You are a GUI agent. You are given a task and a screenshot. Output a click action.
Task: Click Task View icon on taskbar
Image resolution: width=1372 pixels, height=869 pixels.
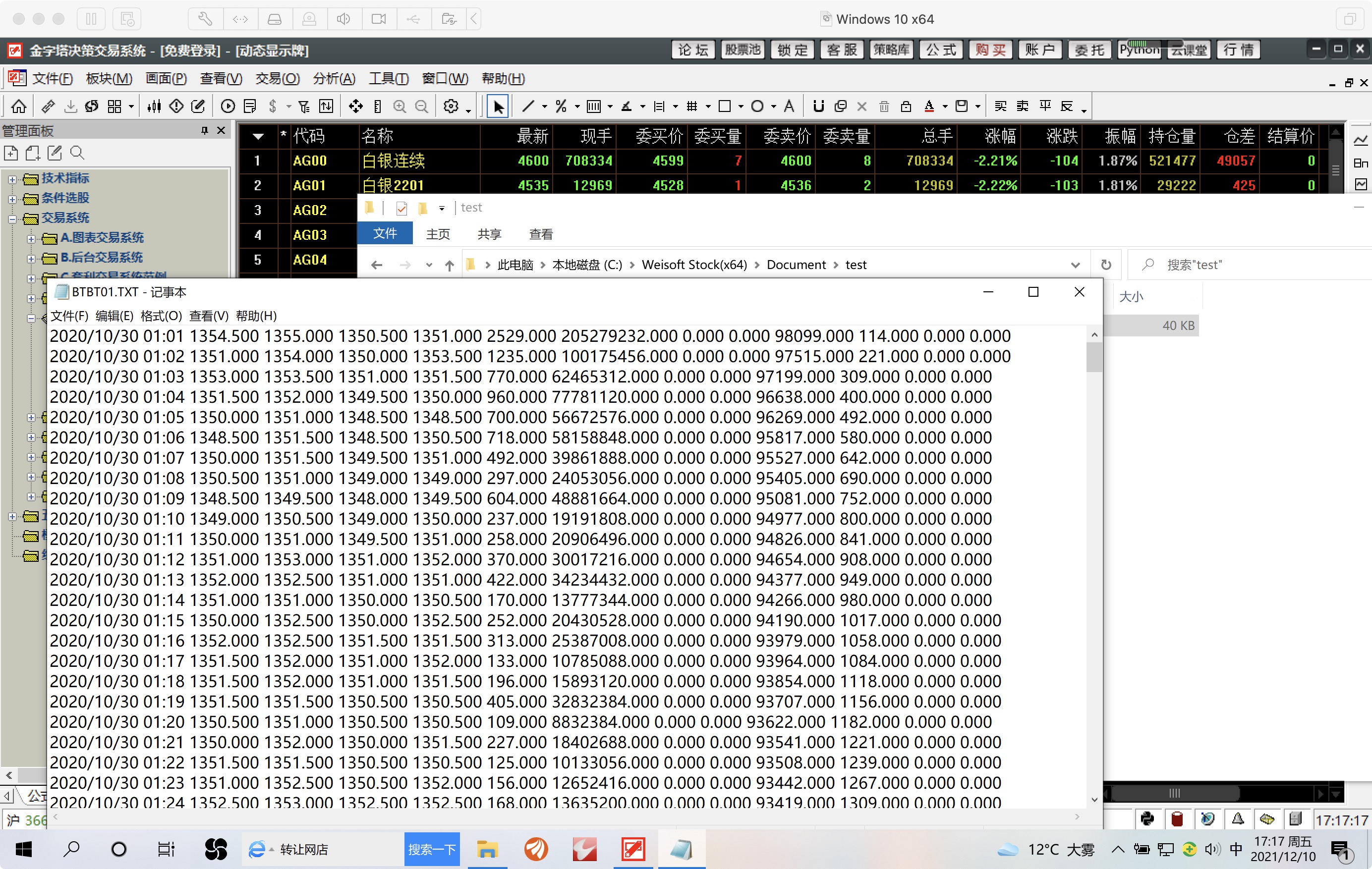click(166, 849)
